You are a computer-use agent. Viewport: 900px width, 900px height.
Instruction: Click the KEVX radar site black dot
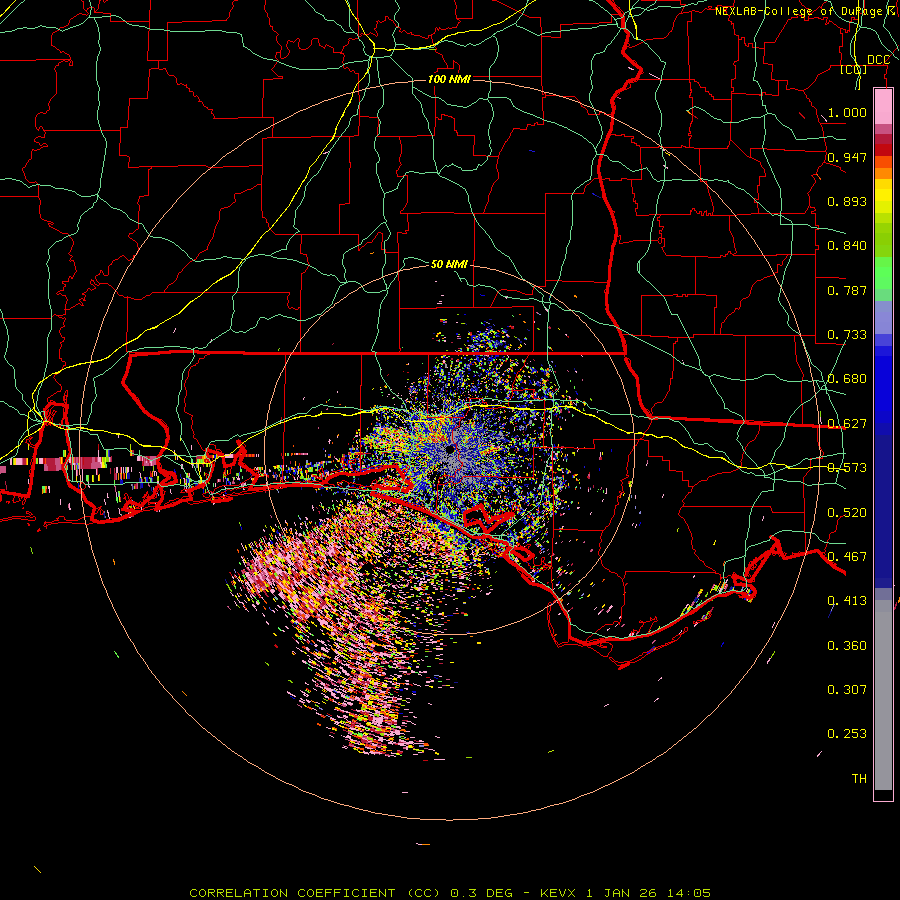pos(450,449)
